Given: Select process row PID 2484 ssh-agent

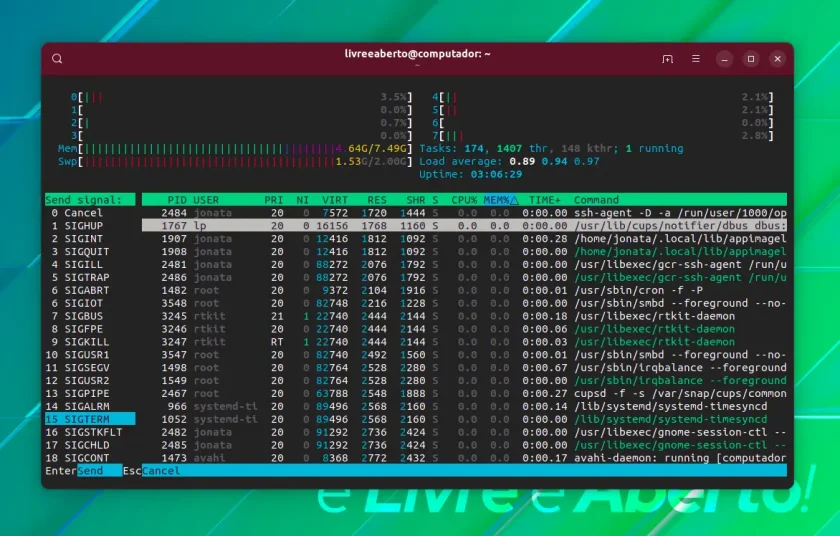Looking at the screenshot, I should 464,213.
